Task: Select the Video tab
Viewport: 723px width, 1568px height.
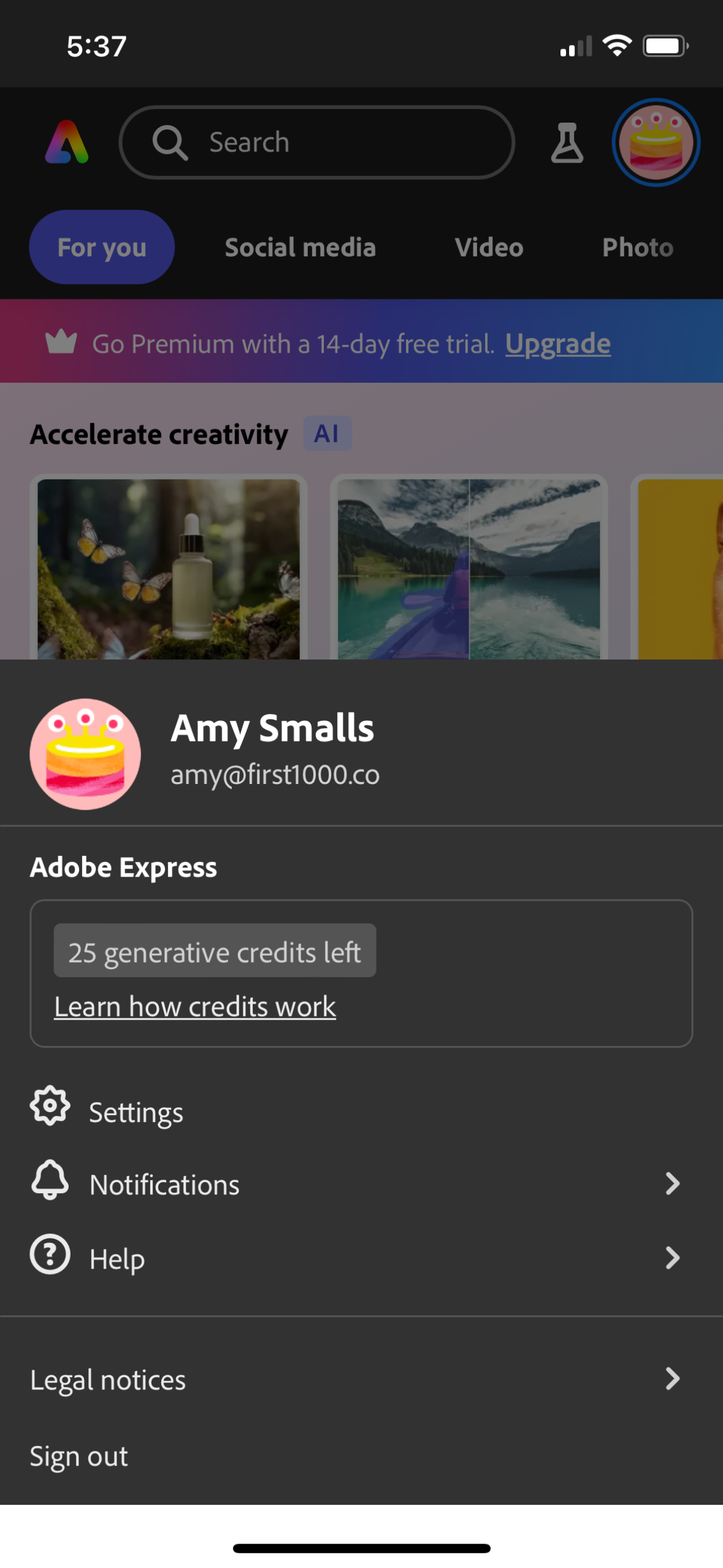Action: pyautogui.click(x=489, y=247)
